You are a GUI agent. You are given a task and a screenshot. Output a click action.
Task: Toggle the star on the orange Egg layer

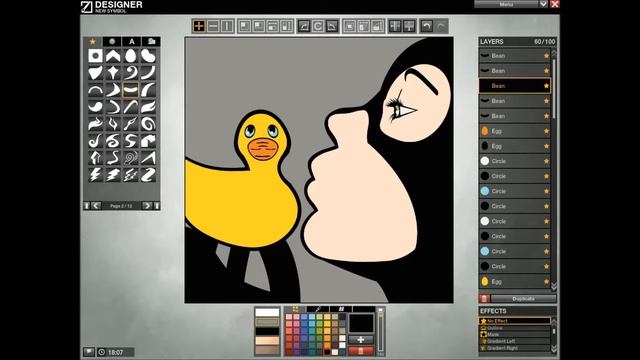(x=546, y=131)
